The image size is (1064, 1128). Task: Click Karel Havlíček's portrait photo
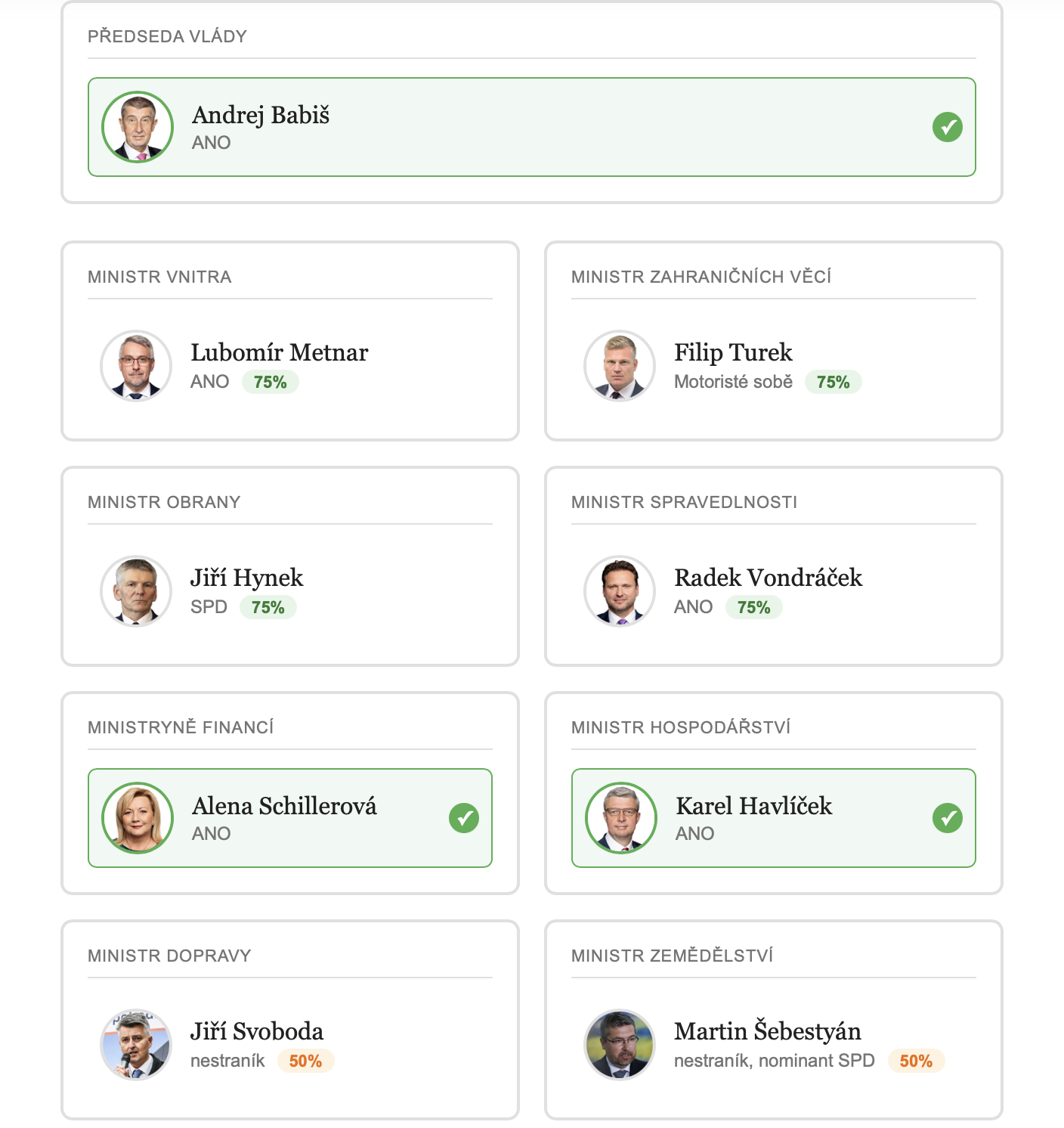[x=621, y=818]
